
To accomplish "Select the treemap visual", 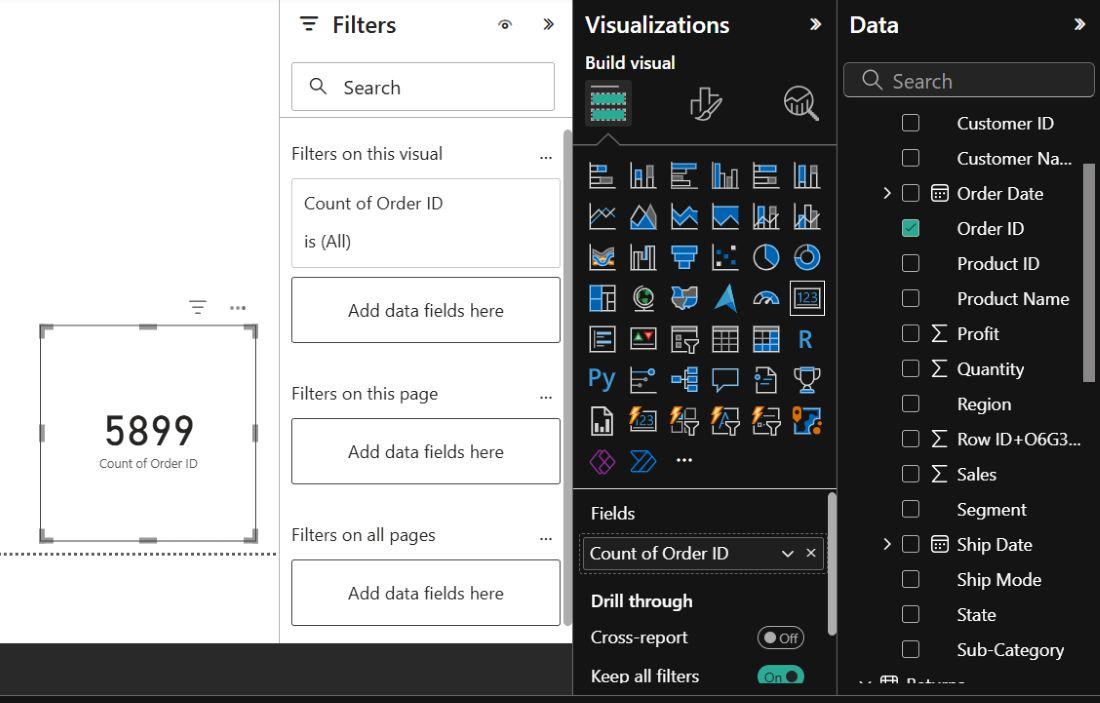I will click(x=602, y=298).
